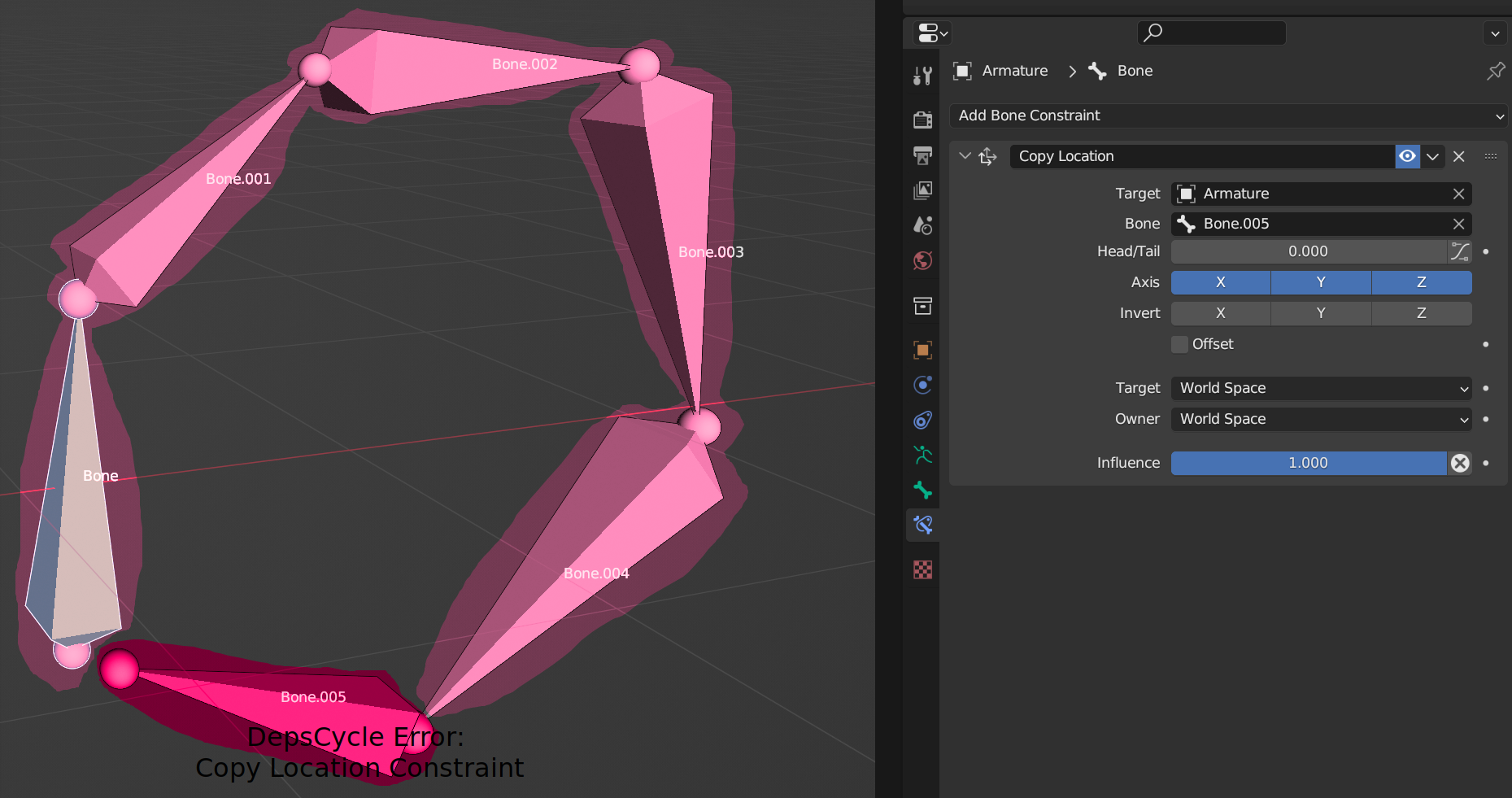Click the Influence slider
The width and height of the screenshot is (1512, 798).
(x=1309, y=463)
